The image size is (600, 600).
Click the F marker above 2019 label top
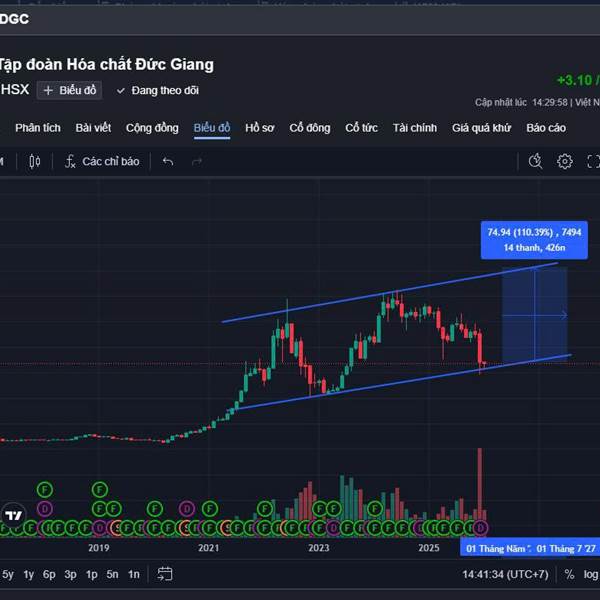100,489
